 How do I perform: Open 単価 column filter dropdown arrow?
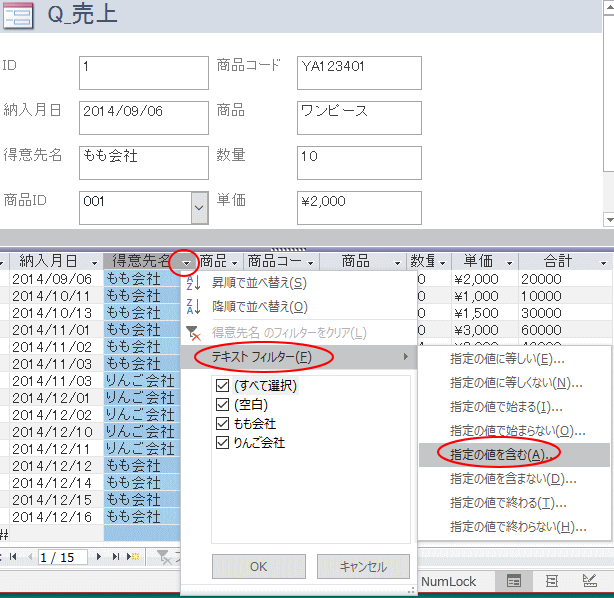point(509,263)
